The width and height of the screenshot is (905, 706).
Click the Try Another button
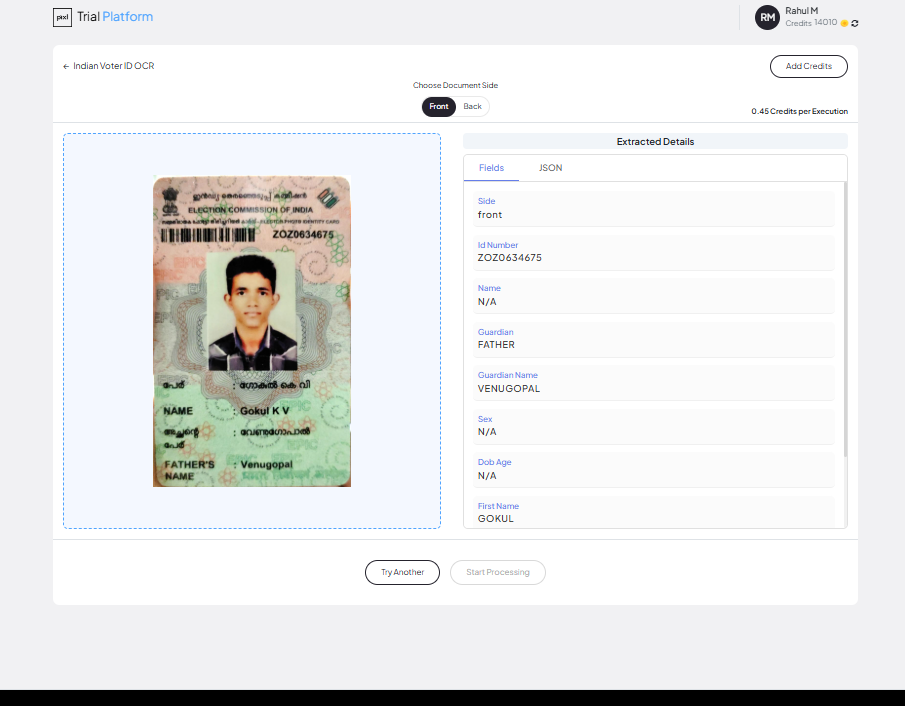402,572
